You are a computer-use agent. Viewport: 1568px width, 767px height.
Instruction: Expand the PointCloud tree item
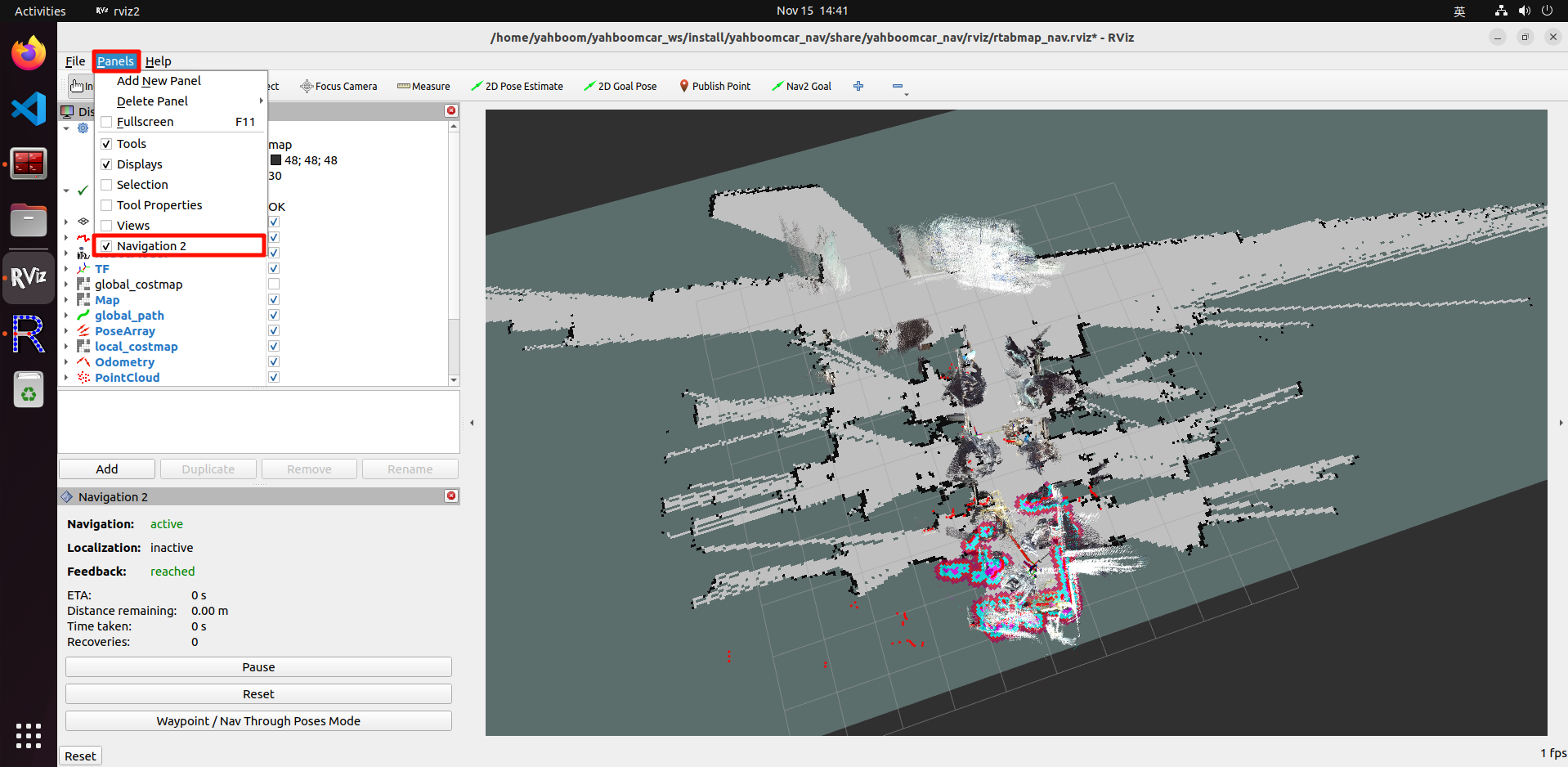[66, 378]
